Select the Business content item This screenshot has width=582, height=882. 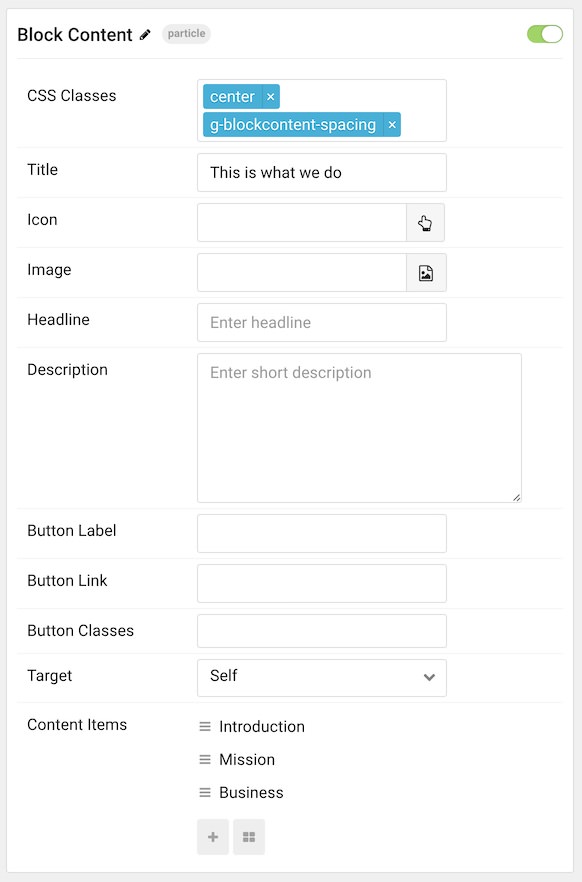[x=251, y=793]
